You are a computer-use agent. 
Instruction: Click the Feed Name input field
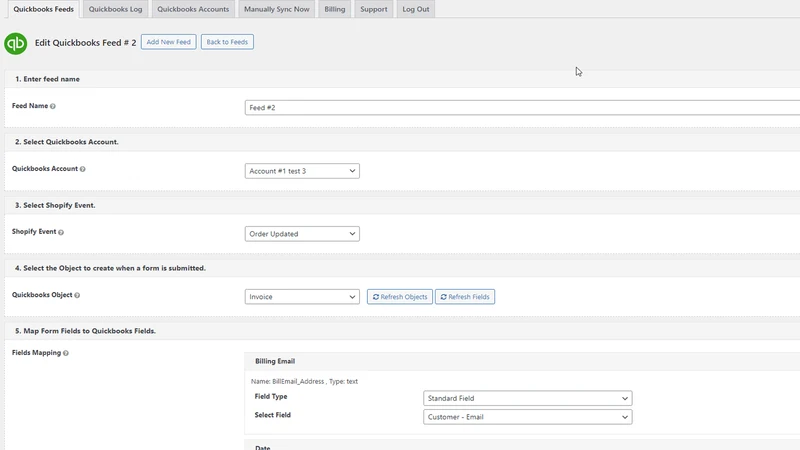coord(522,108)
